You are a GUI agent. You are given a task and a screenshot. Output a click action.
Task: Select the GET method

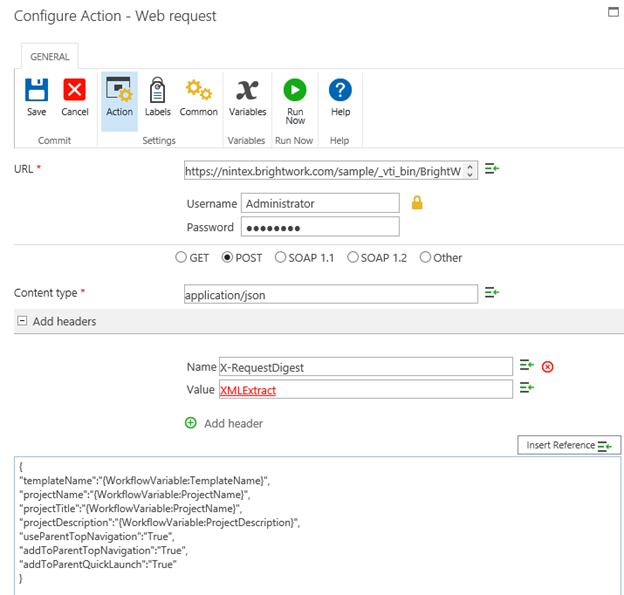click(181, 257)
